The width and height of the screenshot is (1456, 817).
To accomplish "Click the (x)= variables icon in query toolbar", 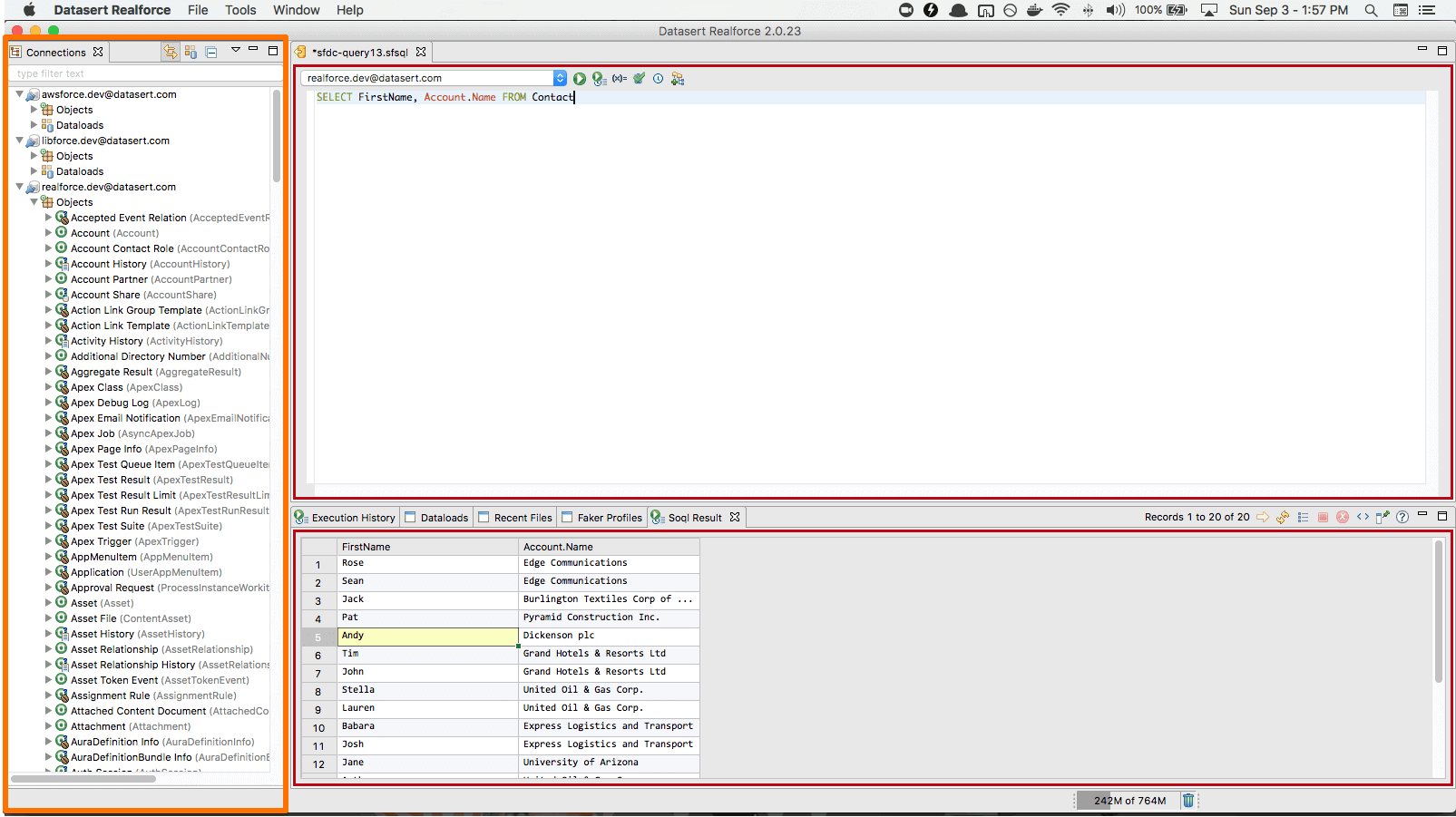I will coord(620,79).
